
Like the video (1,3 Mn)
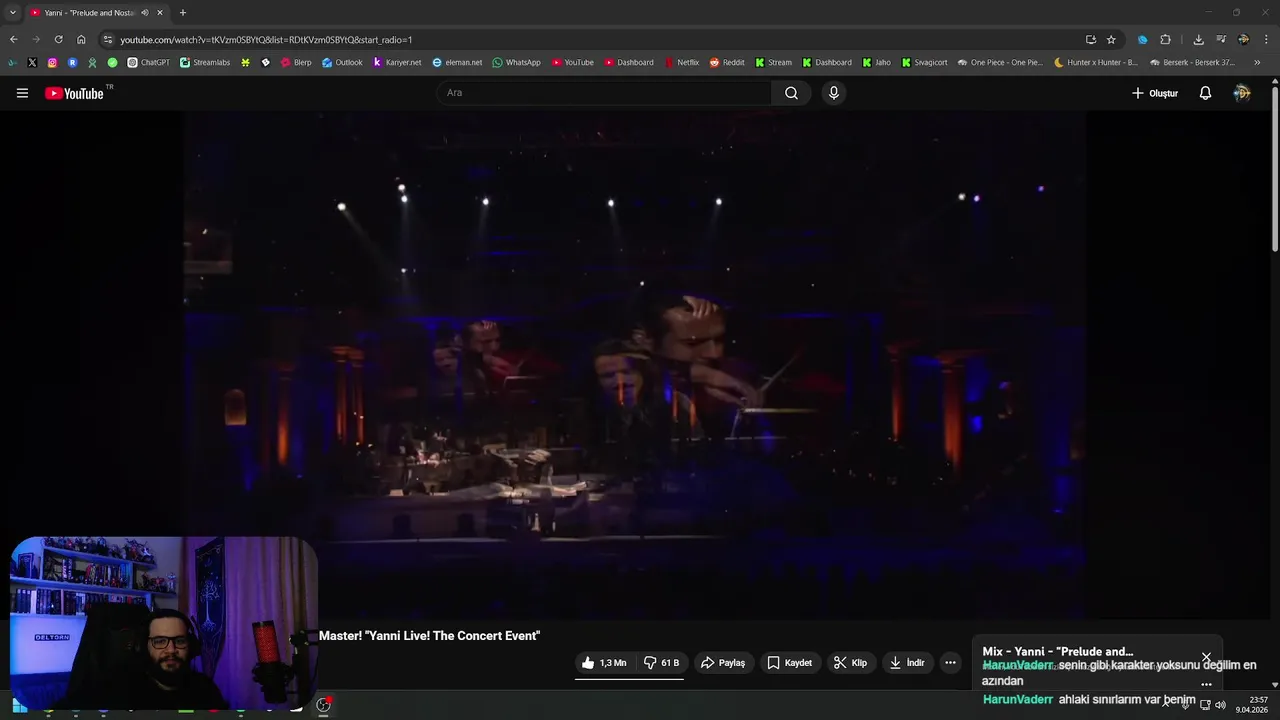pos(604,663)
